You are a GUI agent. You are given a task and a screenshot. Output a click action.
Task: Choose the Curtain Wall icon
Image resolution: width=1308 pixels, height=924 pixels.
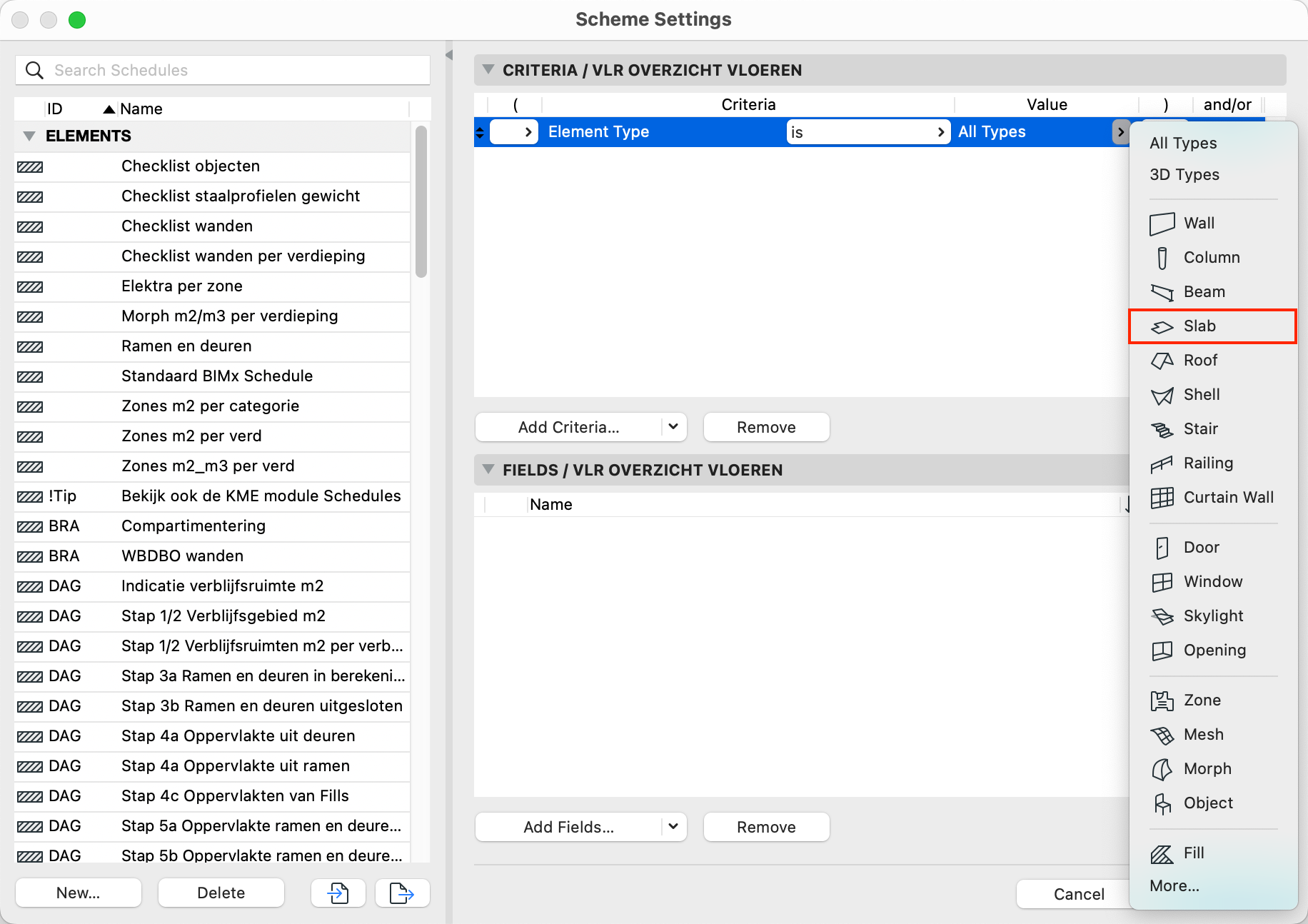(1162, 498)
